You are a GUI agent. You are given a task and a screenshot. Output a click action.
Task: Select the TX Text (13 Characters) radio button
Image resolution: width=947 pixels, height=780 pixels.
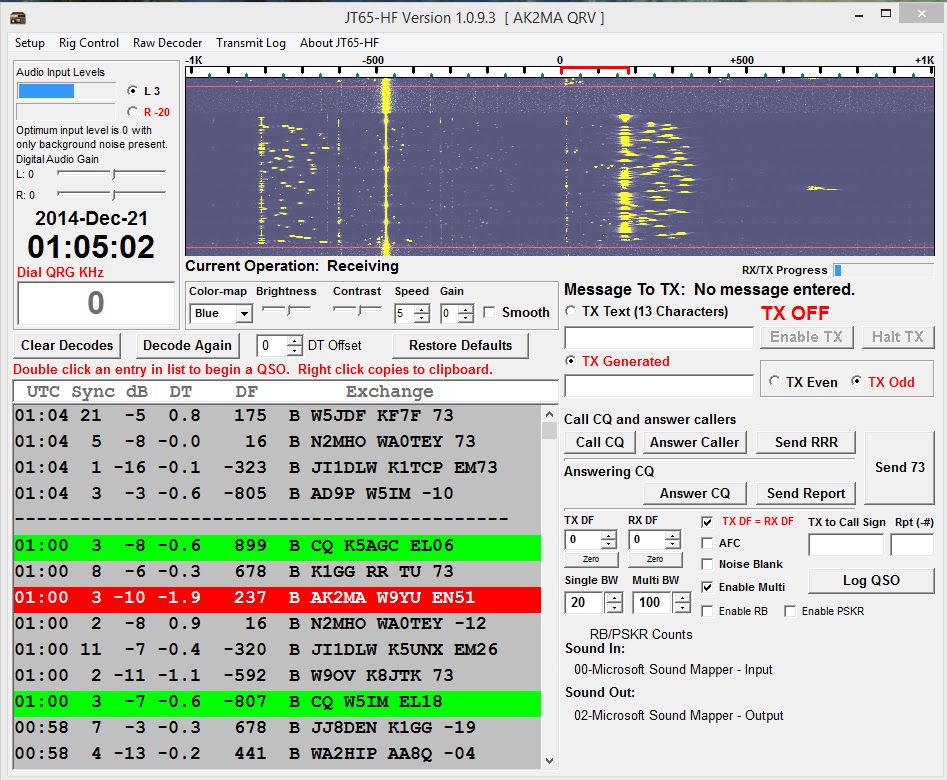coord(570,311)
